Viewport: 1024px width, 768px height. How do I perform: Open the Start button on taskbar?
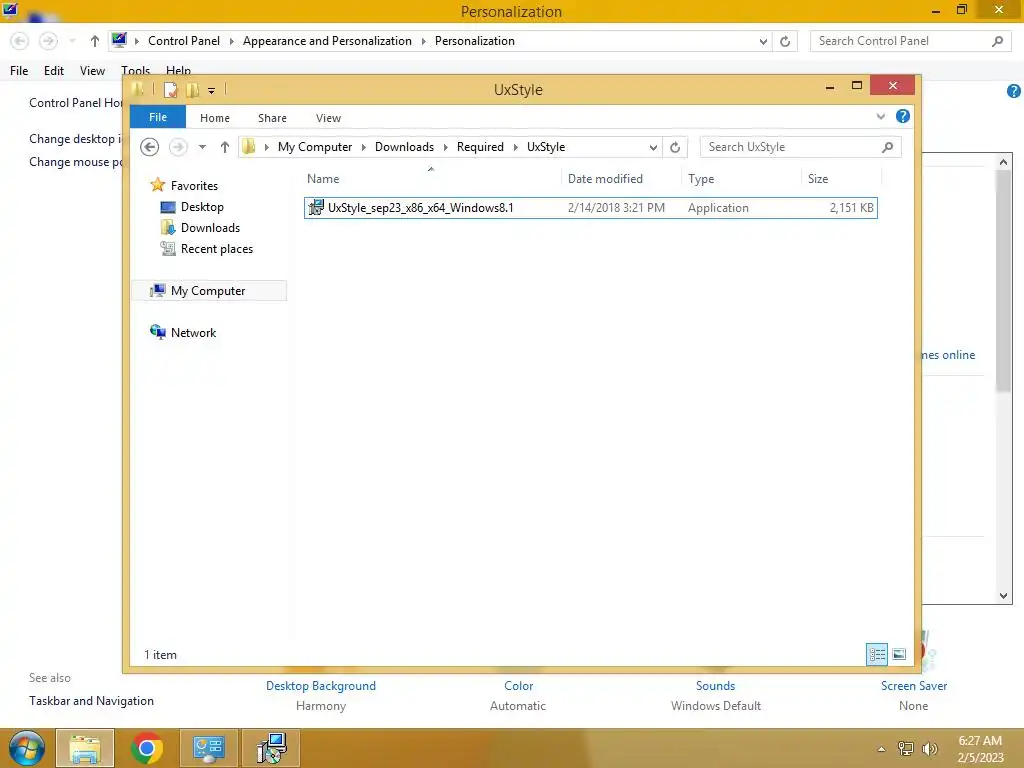(x=26, y=748)
